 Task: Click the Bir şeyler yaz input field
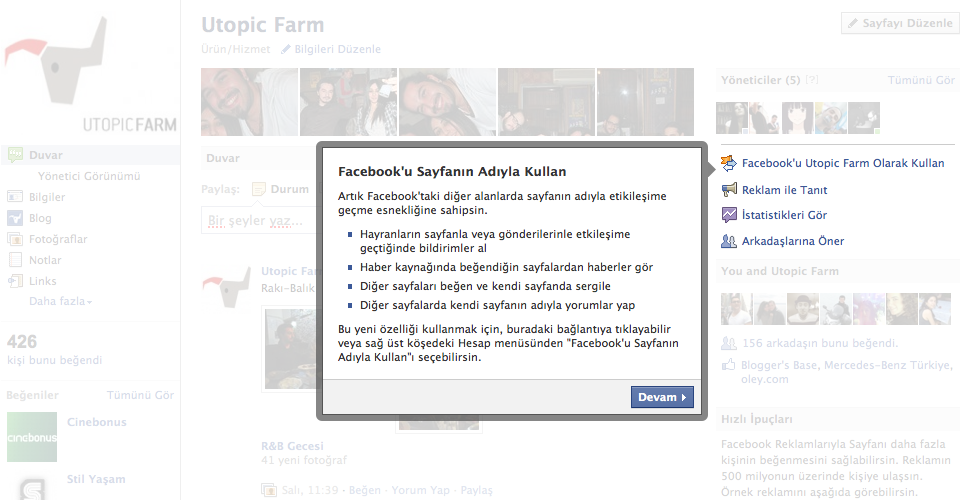tap(259, 221)
